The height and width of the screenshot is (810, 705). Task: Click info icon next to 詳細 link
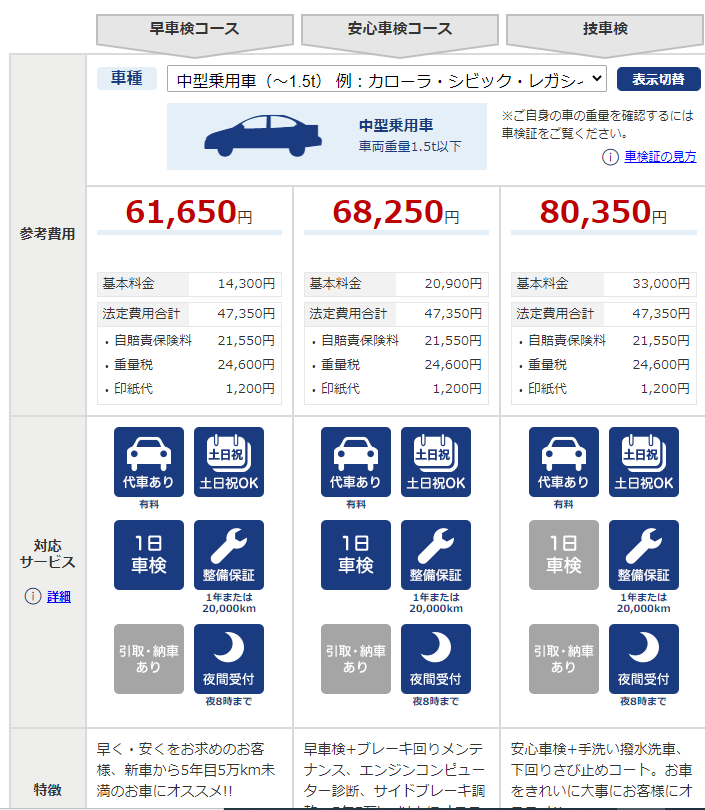[33, 597]
